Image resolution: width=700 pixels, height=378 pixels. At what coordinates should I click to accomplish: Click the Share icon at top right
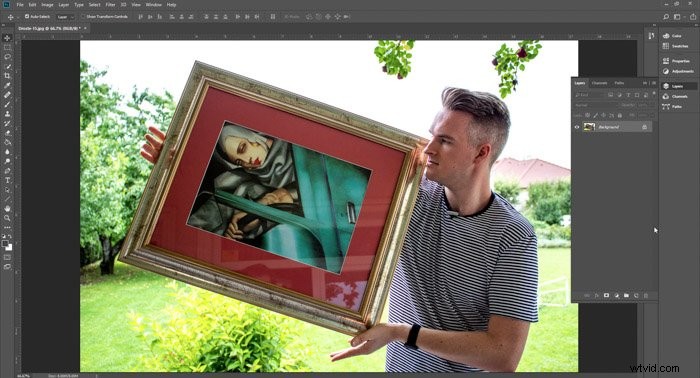pos(693,17)
